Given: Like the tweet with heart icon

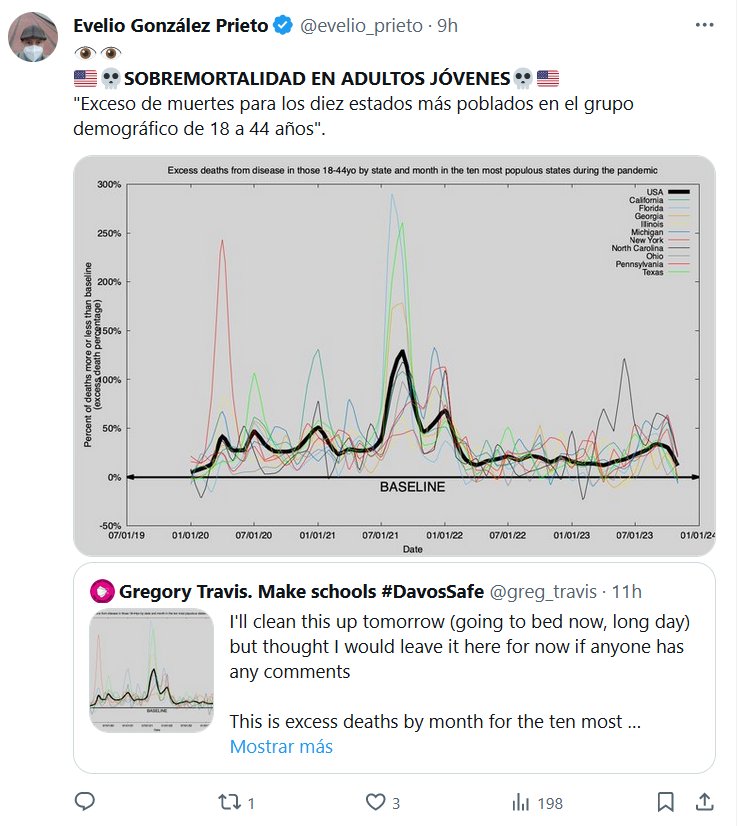Looking at the screenshot, I should (x=376, y=802).
